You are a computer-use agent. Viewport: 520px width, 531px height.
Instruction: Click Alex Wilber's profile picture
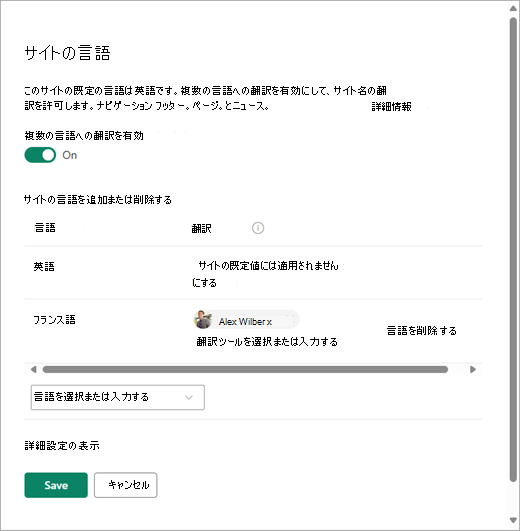click(x=203, y=319)
